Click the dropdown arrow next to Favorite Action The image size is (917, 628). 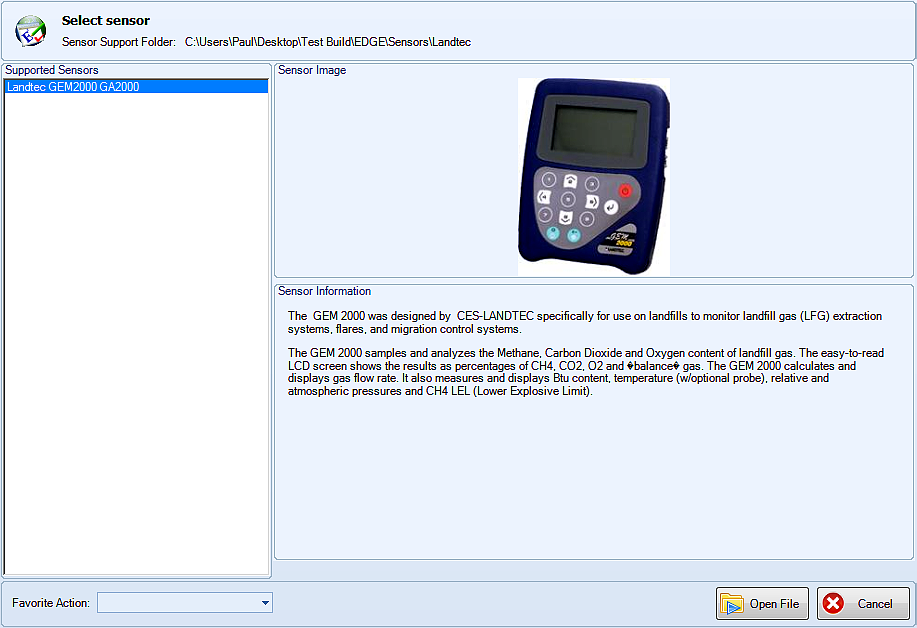[264, 603]
